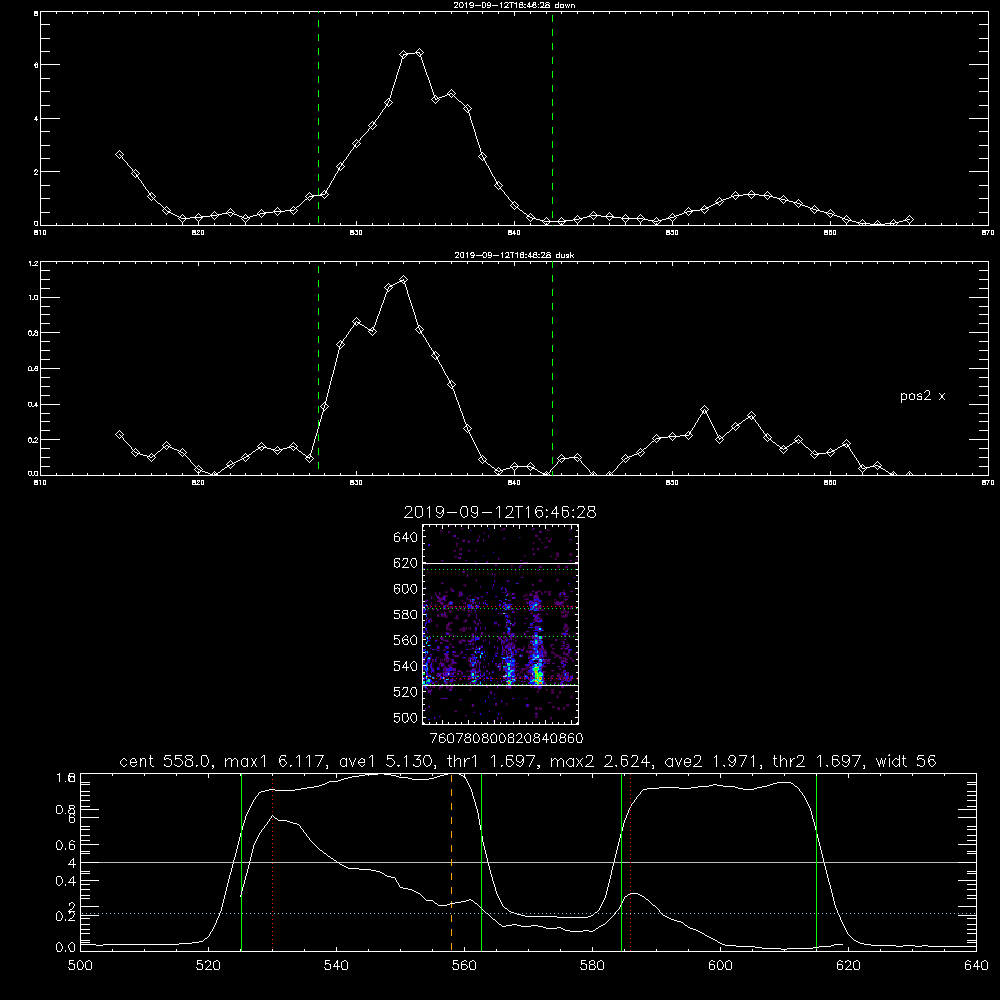Select the 'max2 2.624' value
The image size is (1000, 1000).
tap(600, 761)
